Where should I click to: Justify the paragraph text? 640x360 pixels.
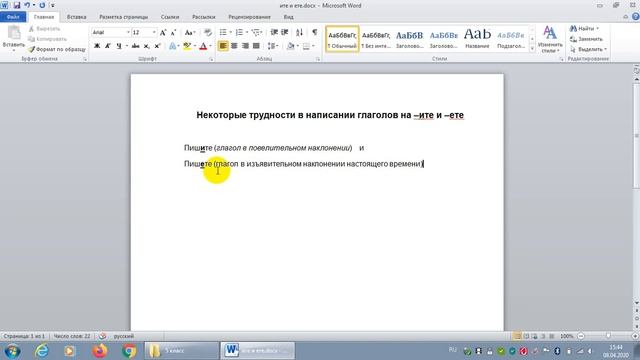tap(256, 46)
